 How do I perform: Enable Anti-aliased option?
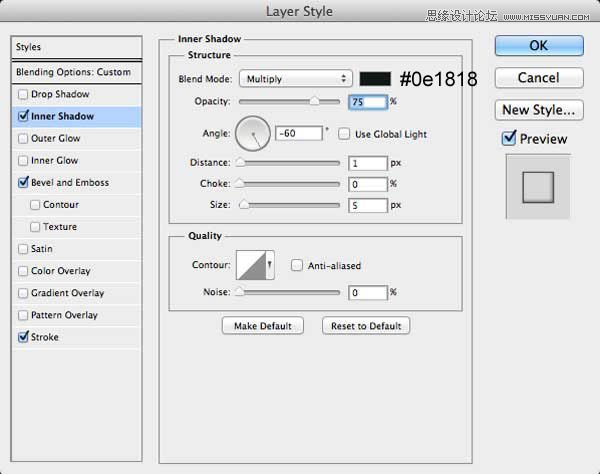pyautogui.click(x=297, y=265)
